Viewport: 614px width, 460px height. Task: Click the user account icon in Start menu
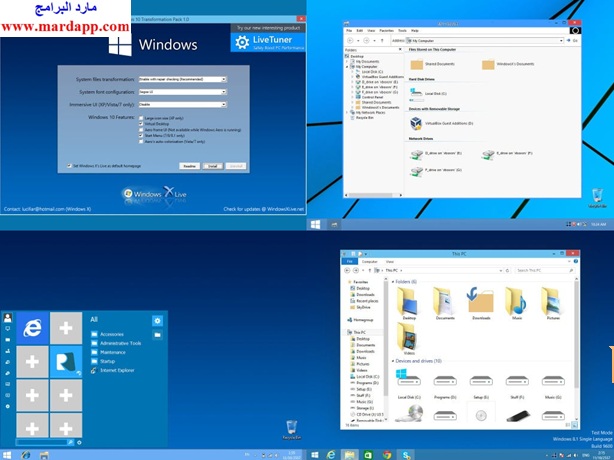pos(7,318)
